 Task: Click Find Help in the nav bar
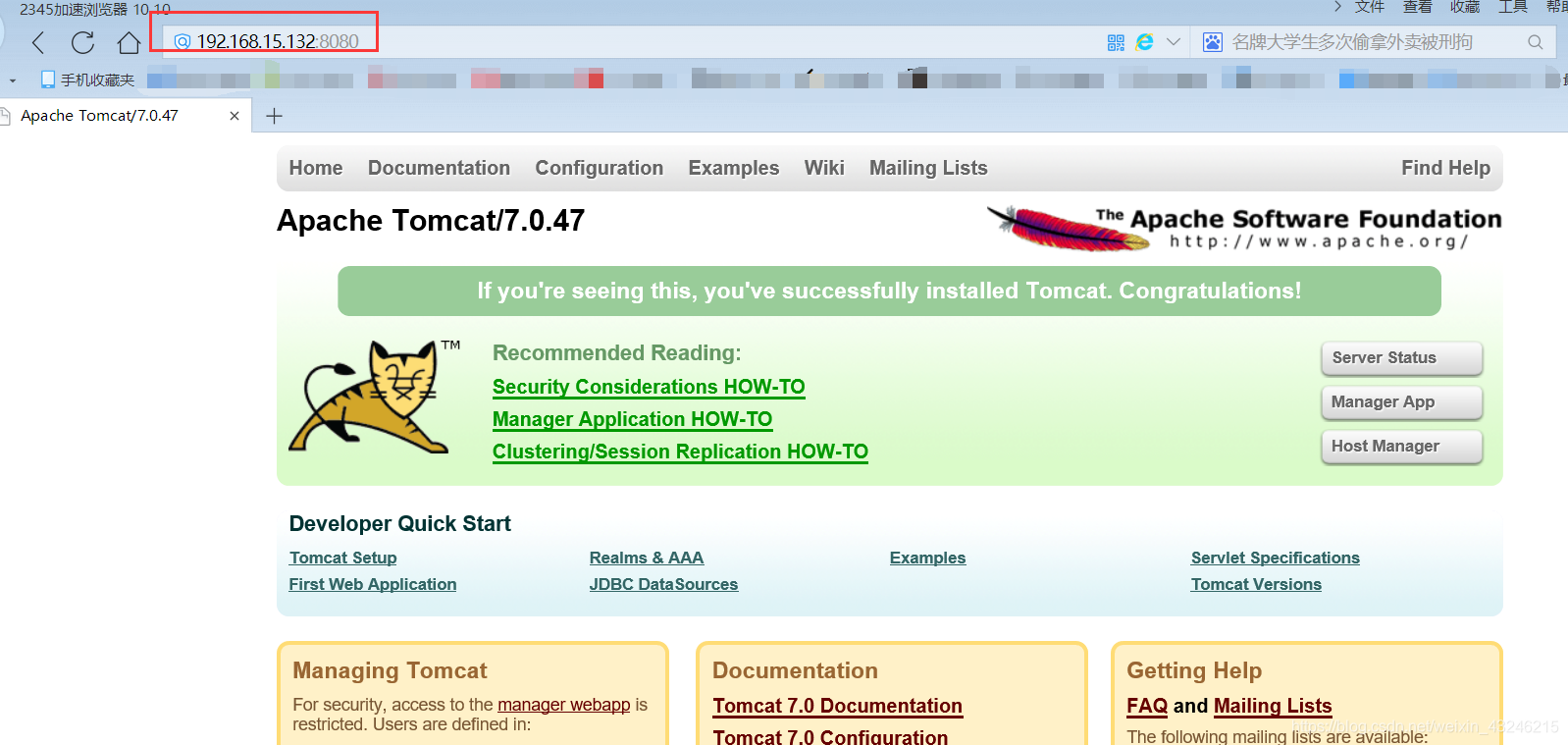click(x=1445, y=168)
